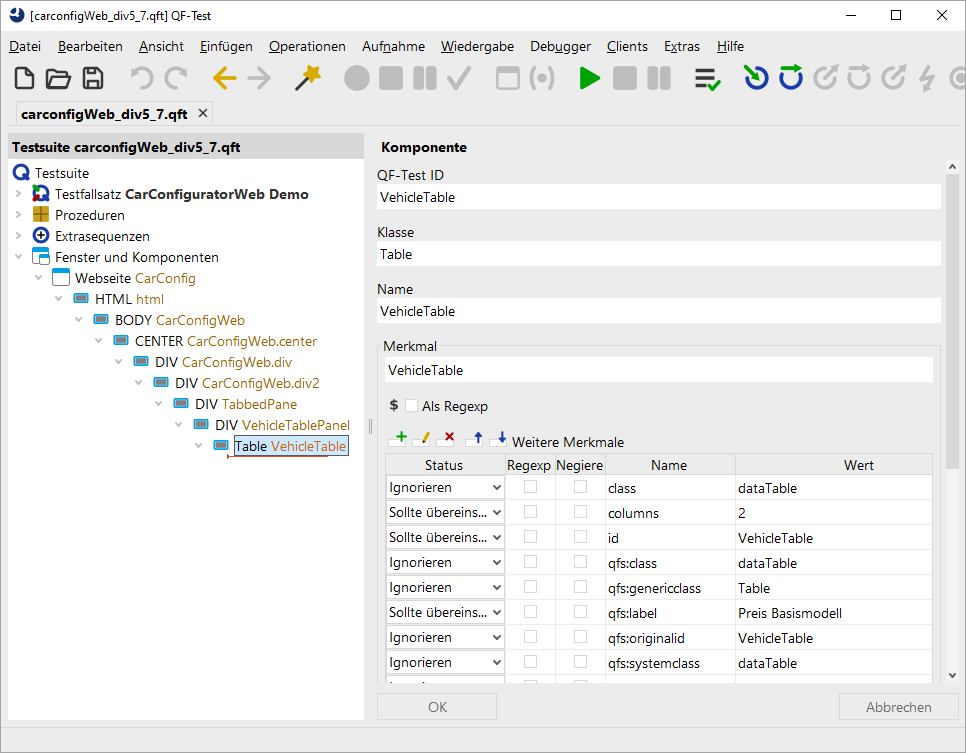Delete selected feature with red X icon

tap(446, 439)
